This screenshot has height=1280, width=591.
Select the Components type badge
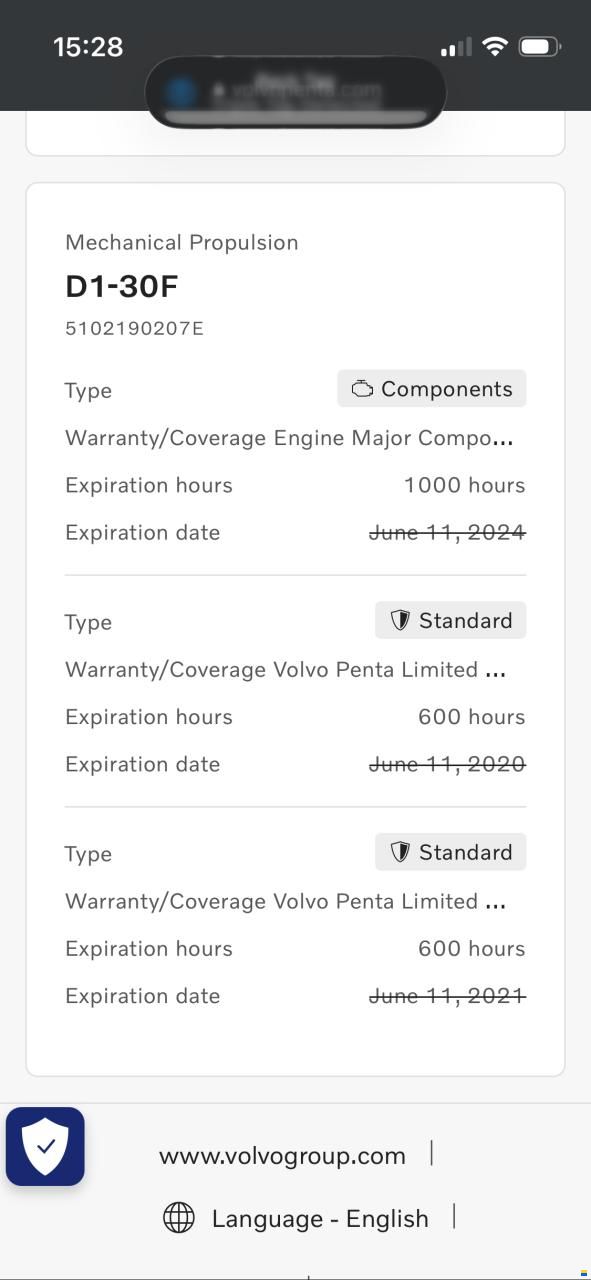click(x=432, y=389)
